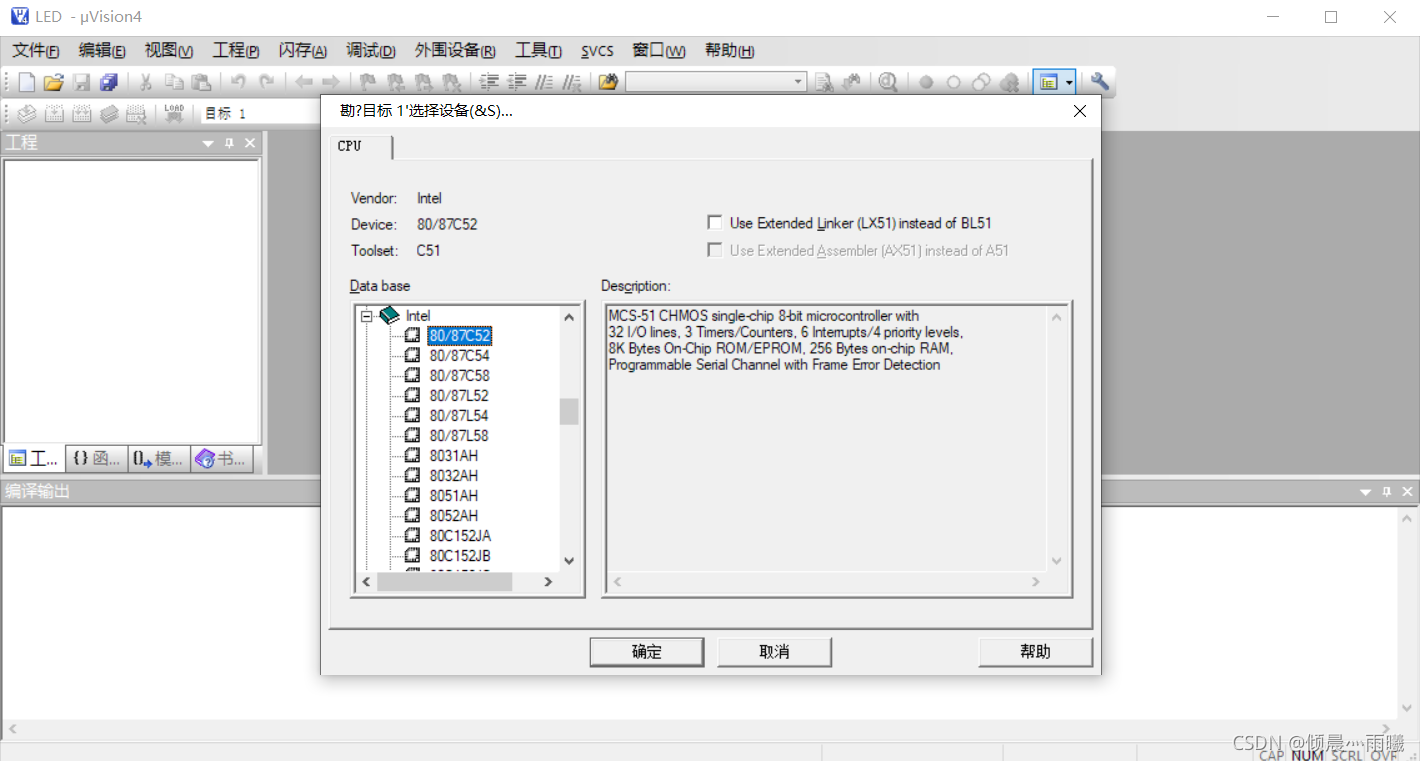The width and height of the screenshot is (1420, 761).
Task: Open the 文件(F) menu
Action: 36,51
